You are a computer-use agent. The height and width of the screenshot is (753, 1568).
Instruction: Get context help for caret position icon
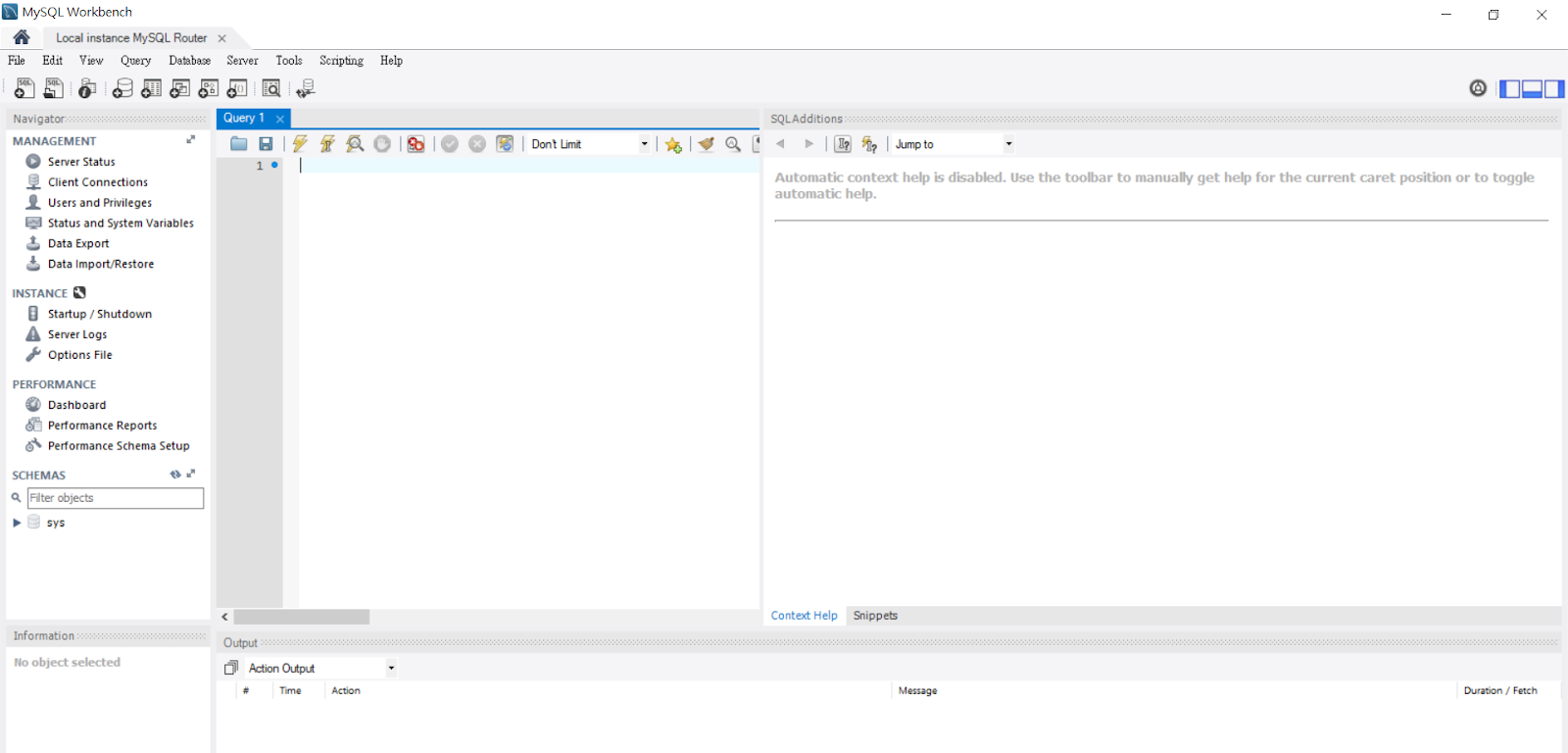(x=843, y=144)
